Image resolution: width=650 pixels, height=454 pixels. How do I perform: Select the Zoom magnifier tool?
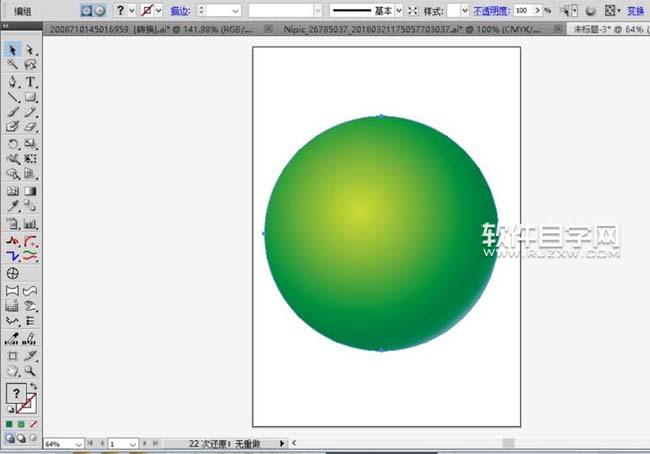point(30,371)
